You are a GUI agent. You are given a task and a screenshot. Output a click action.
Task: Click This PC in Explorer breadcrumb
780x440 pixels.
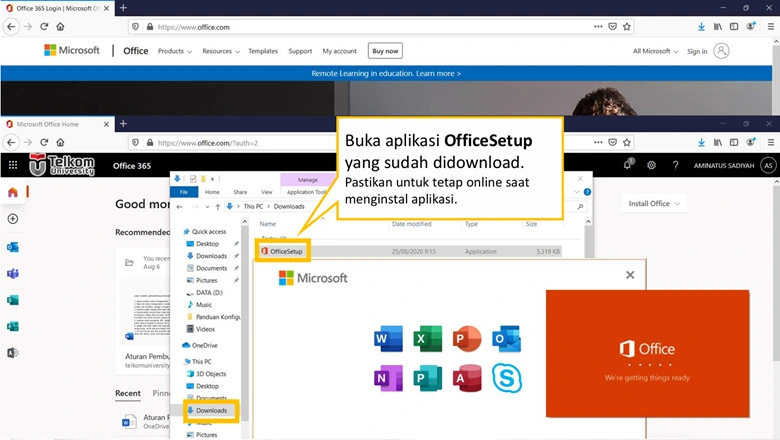(x=253, y=206)
